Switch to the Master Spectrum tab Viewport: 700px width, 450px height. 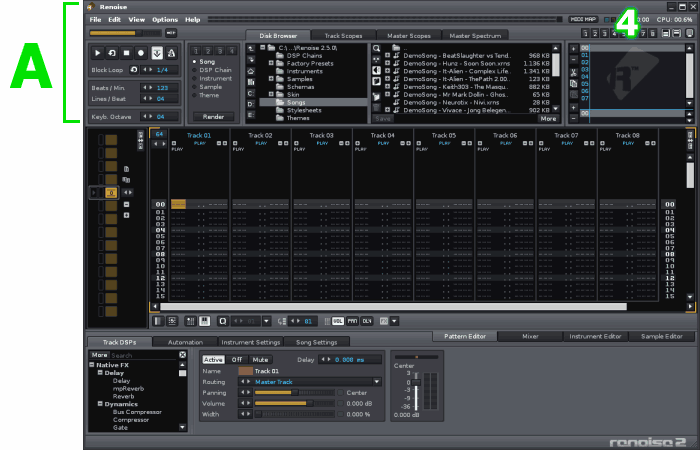click(475, 36)
